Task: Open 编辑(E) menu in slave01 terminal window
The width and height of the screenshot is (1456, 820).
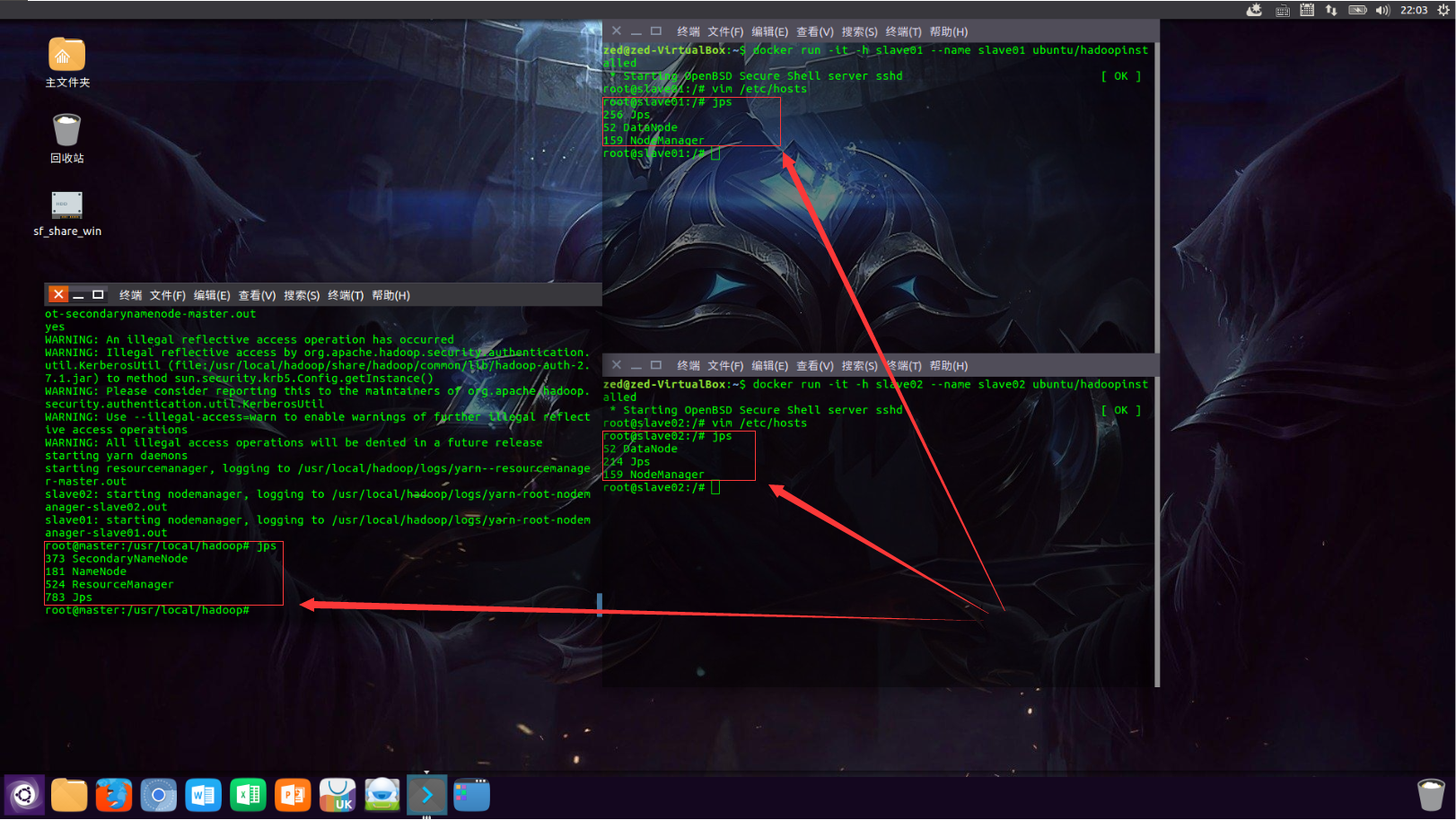Action: point(769,31)
